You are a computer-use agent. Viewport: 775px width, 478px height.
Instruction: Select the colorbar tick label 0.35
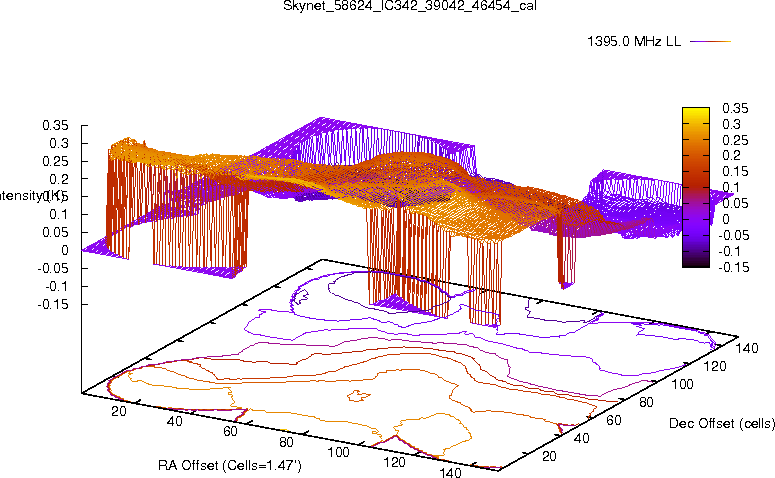click(735, 108)
